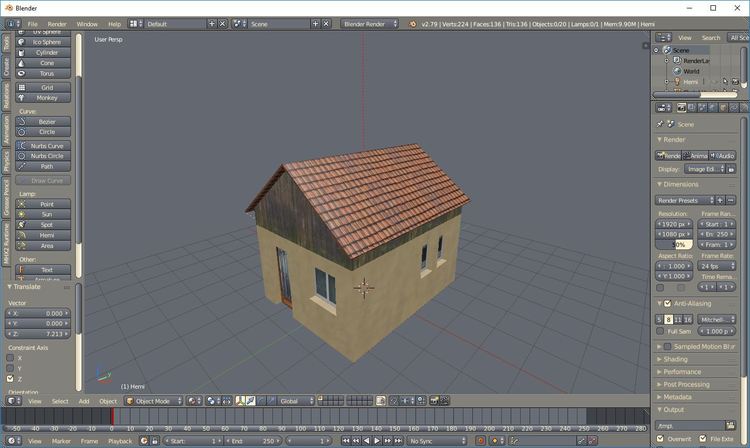Add an Ico Sphere mesh

[43, 42]
